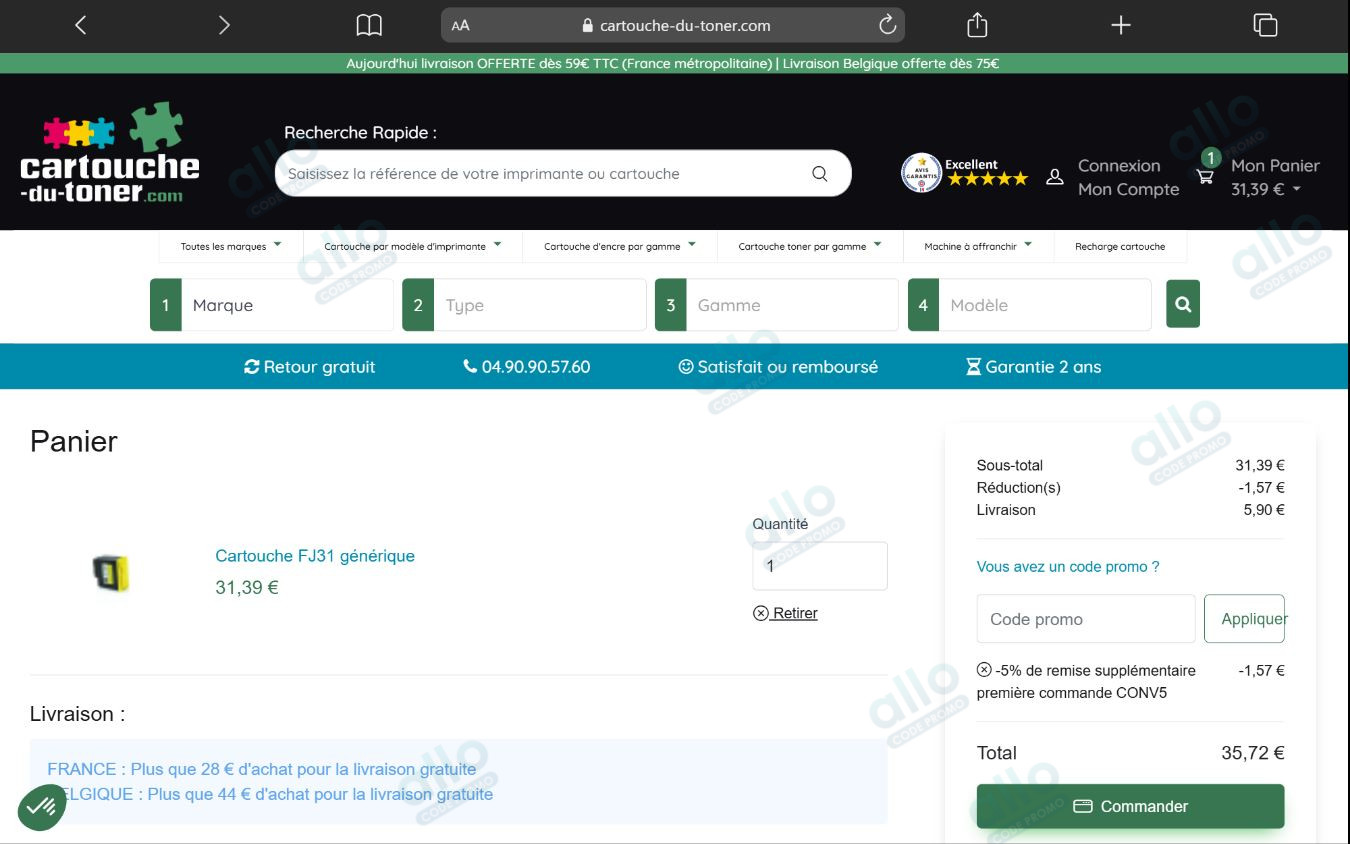Select the Cartouche d'encre par gamme menu
This screenshot has height=844, width=1350.
(x=618, y=246)
